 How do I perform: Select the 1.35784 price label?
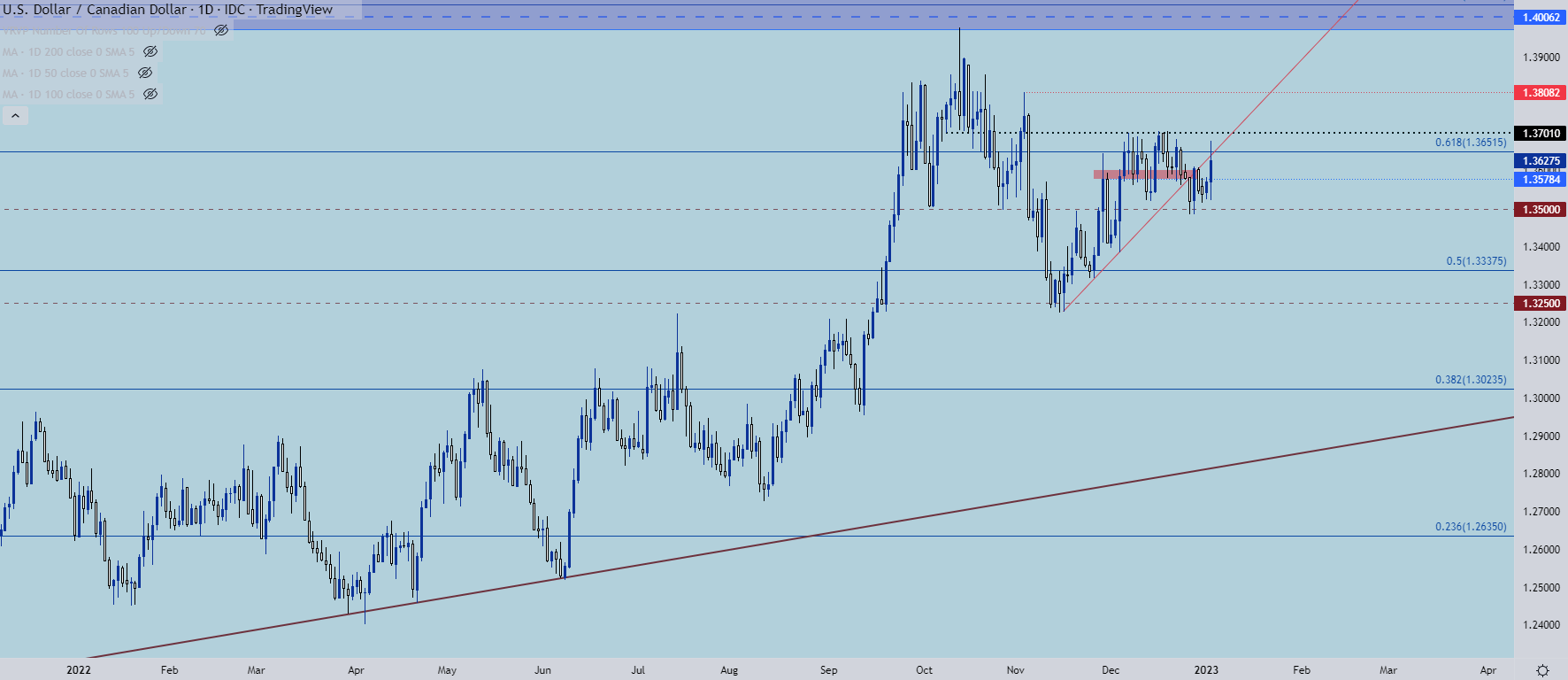click(1541, 180)
